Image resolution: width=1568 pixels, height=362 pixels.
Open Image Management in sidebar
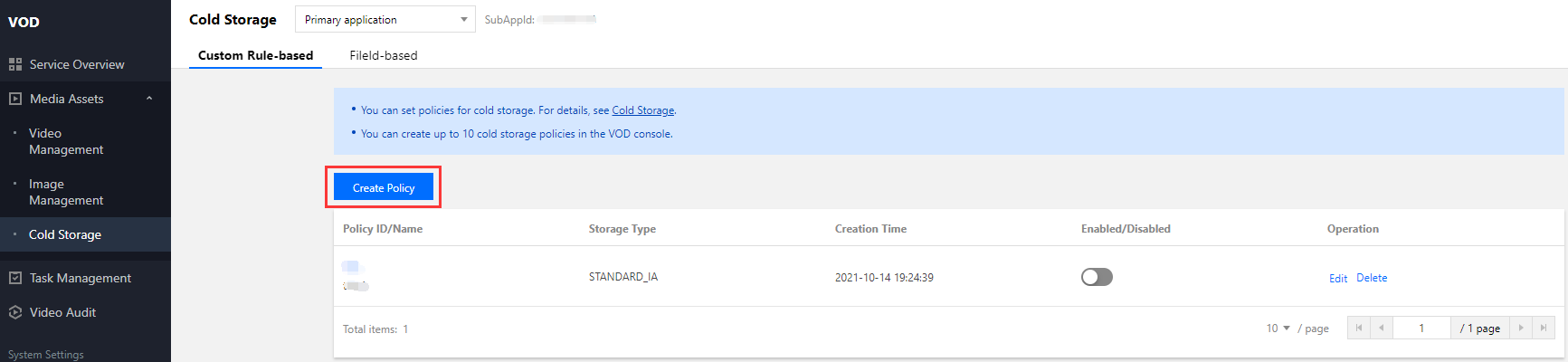(66, 192)
